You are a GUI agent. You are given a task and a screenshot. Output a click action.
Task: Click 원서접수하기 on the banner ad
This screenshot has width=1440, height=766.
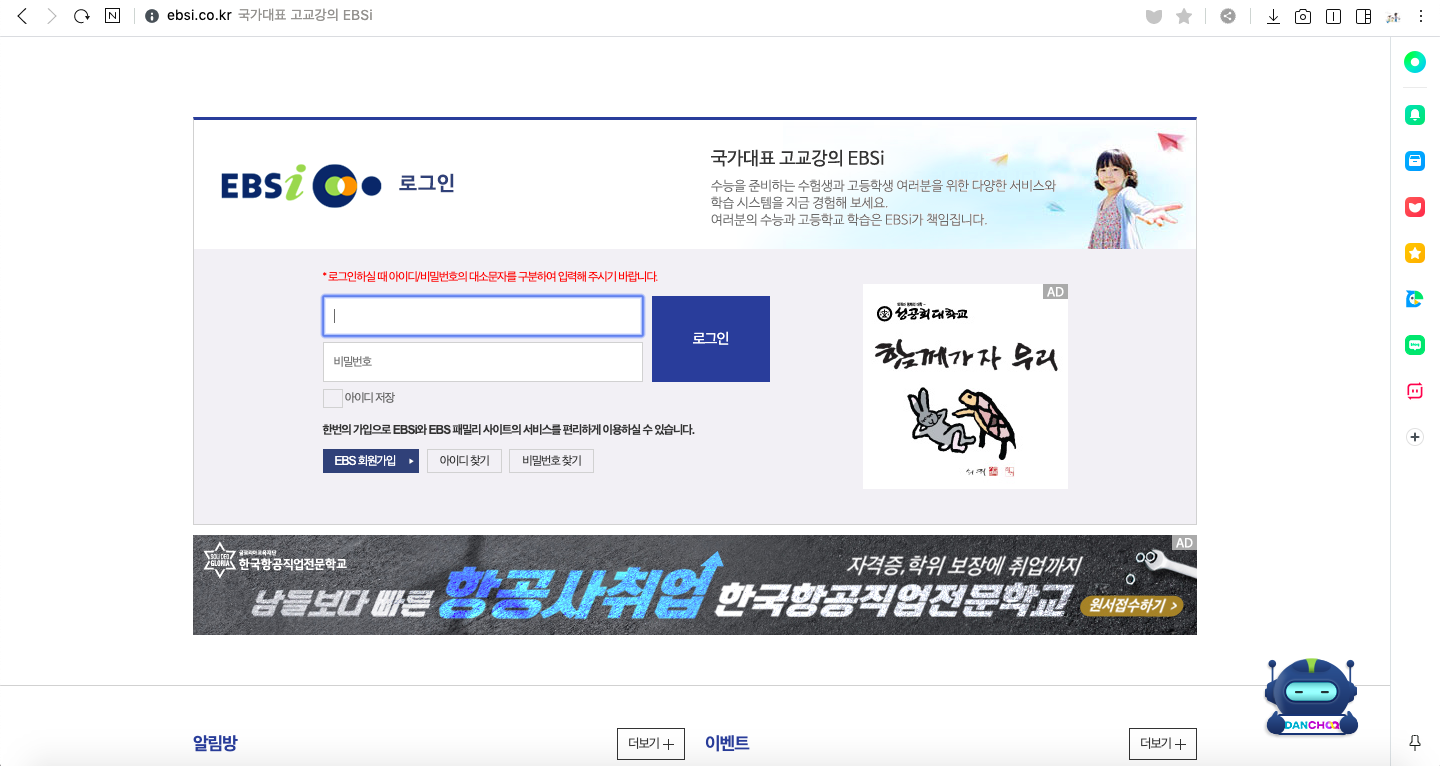[1133, 606]
